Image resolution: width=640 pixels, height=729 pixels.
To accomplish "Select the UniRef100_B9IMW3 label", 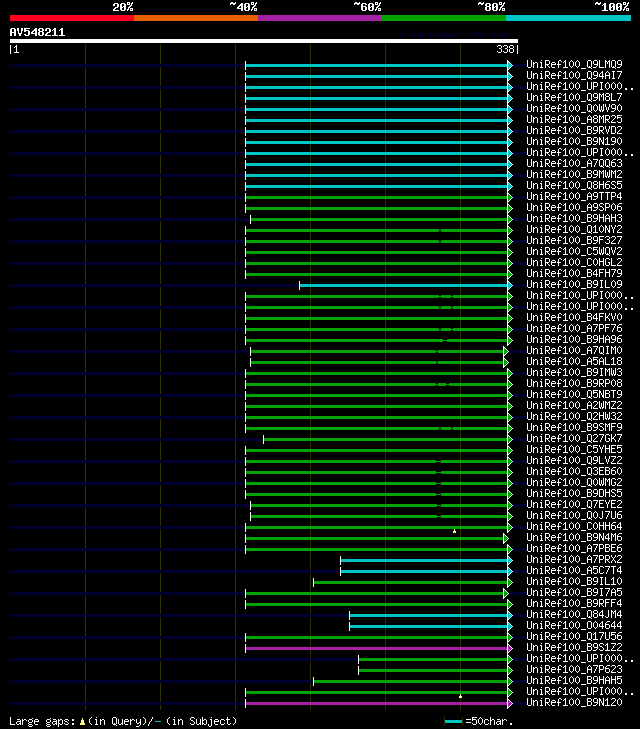I will 574,372.
